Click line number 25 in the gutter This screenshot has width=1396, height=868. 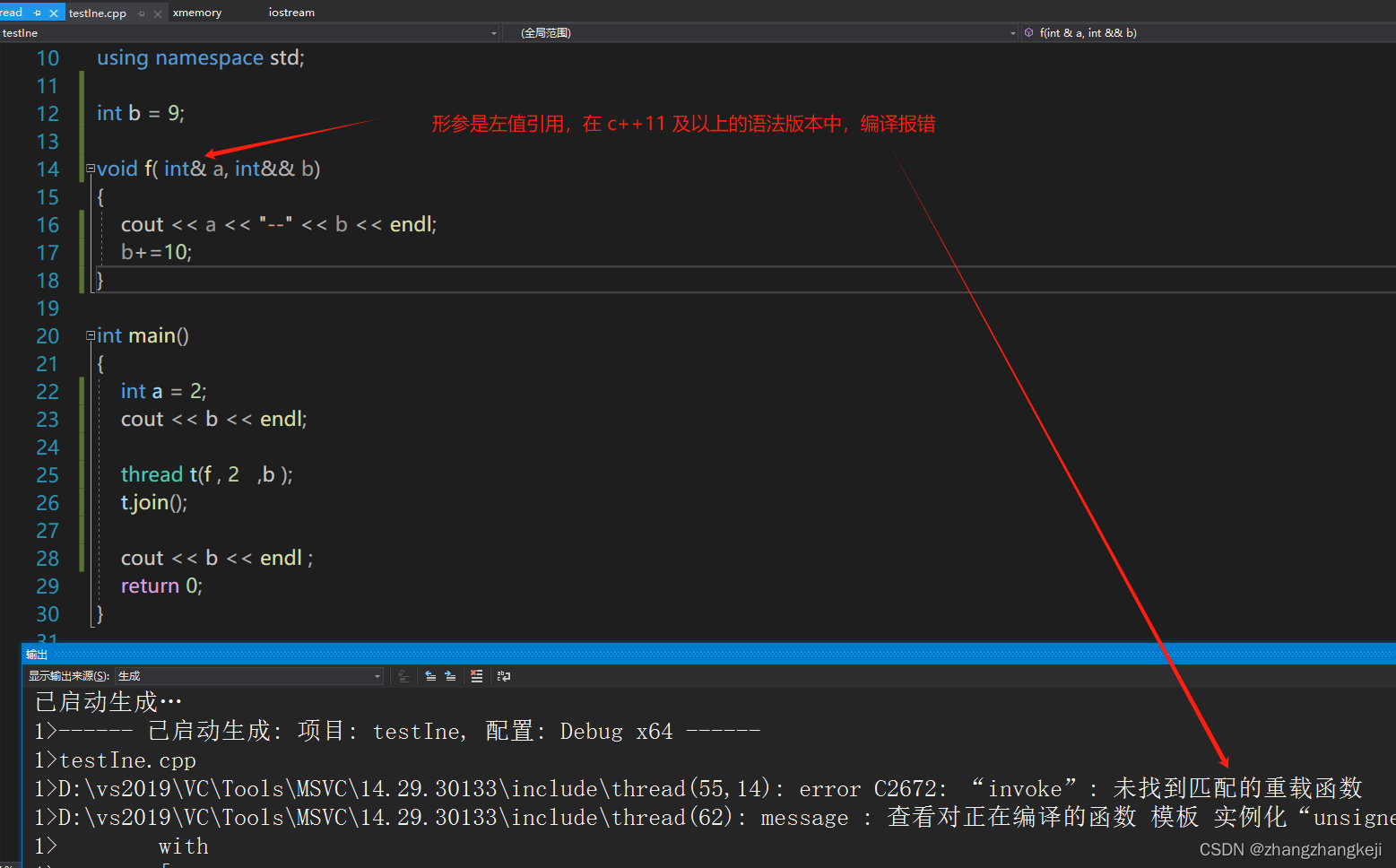tap(48, 475)
